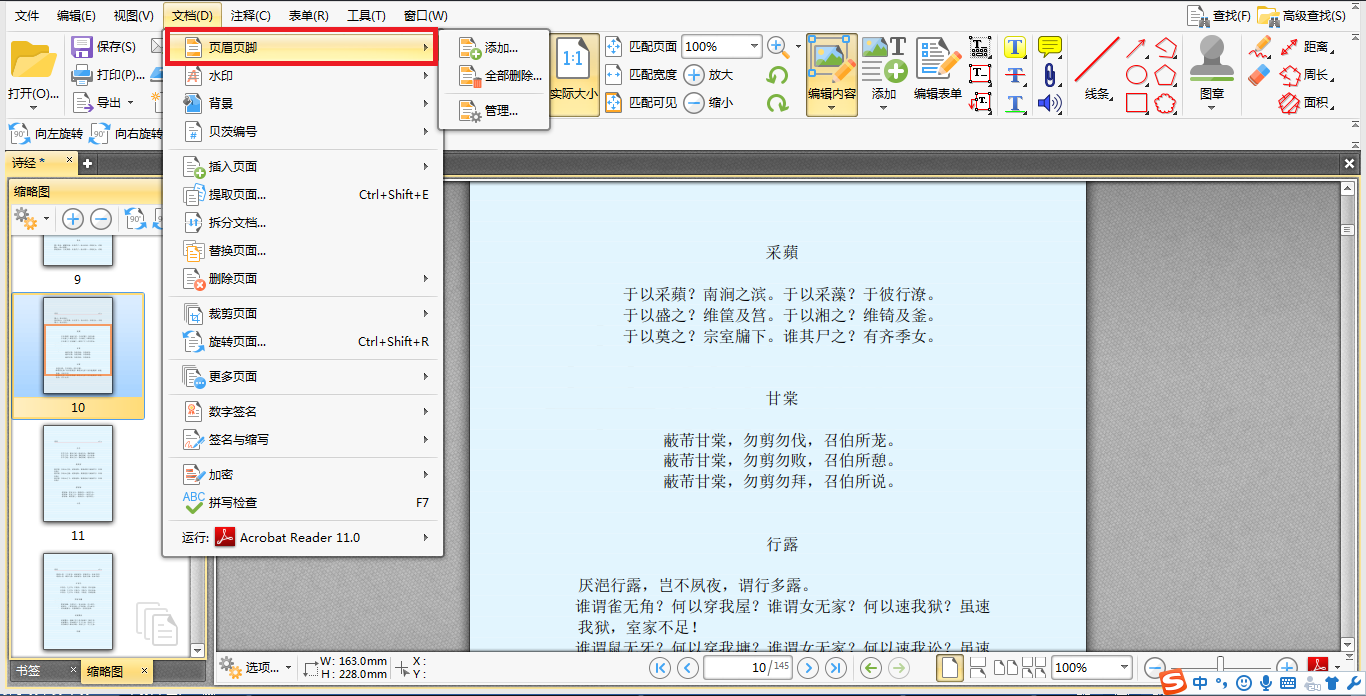Click the page number input field
This screenshot has height=696, width=1366.
pos(748,667)
